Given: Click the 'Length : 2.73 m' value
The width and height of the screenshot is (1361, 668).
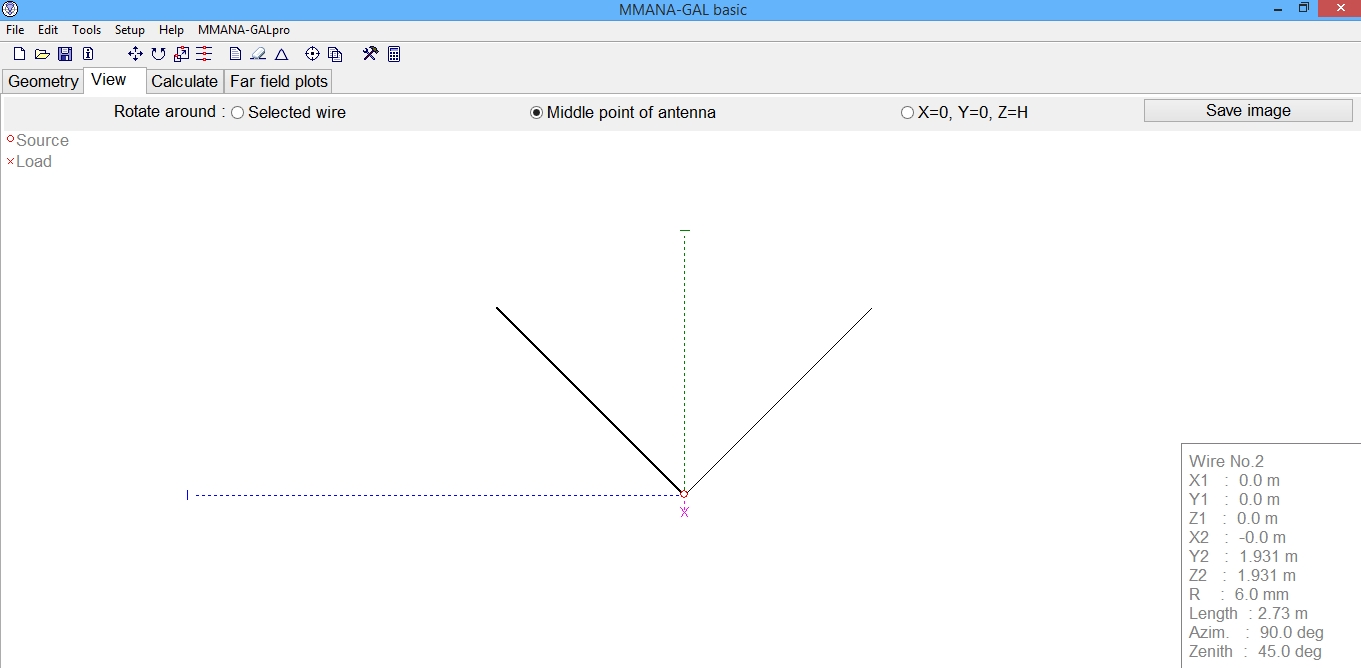Looking at the screenshot, I should (x=1248, y=613).
